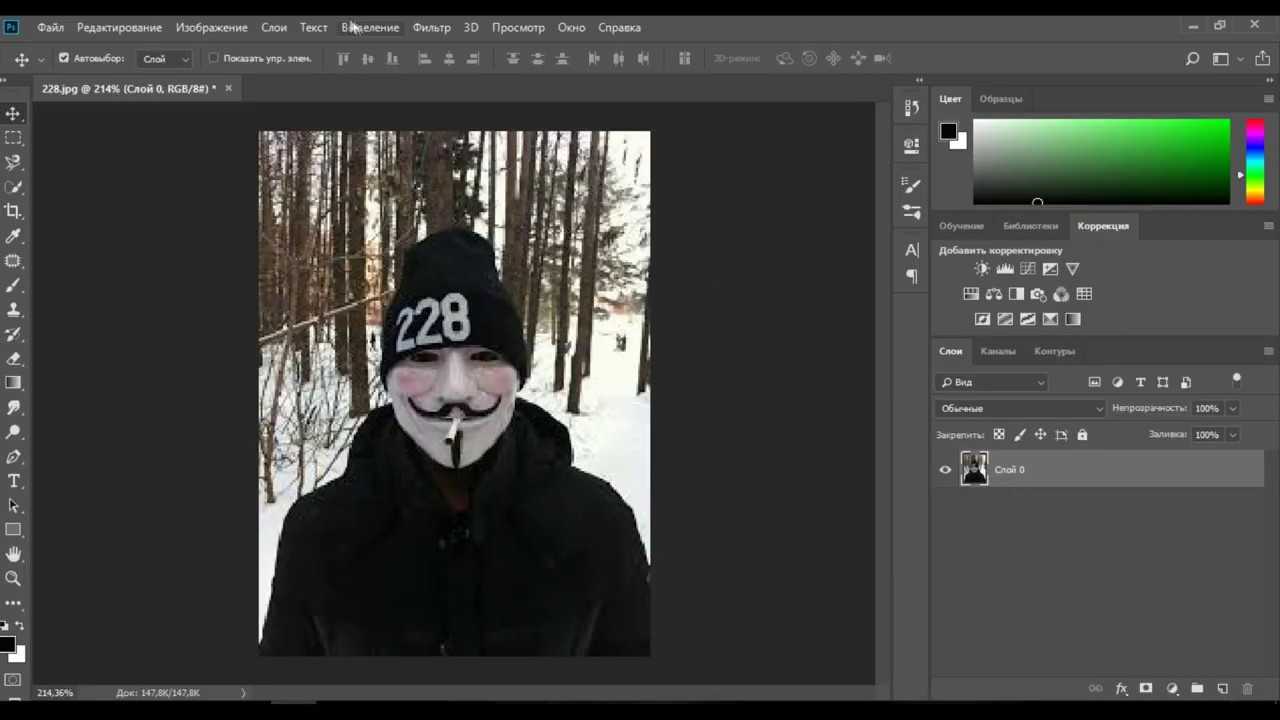Viewport: 1280px width, 720px height.
Task: Open the layer styles fx button
Action: tap(1121, 689)
